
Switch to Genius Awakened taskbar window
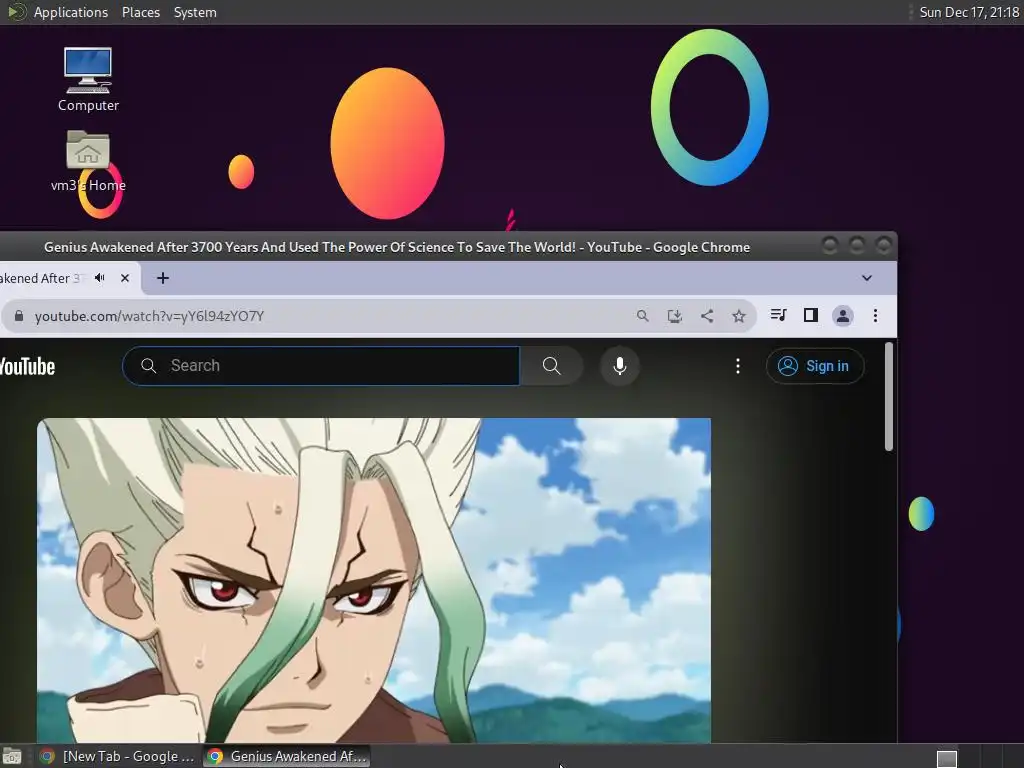point(287,756)
